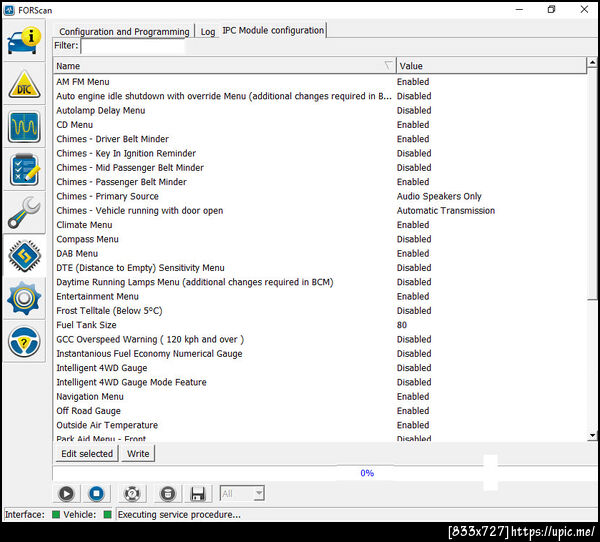Open the steering wheel help section
The width and height of the screenshot is (600, 542).
24,341
